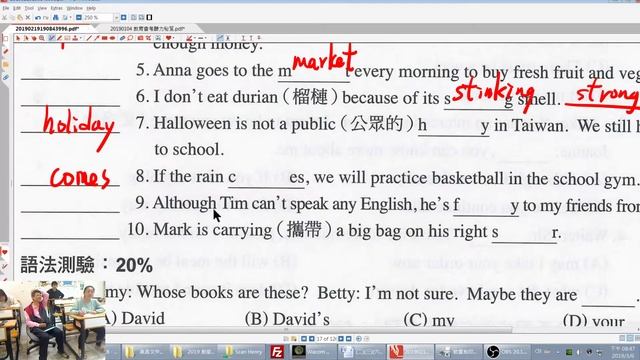The height and width of the screenshot is (360, 640).
Task: Click the chain link tool icon
Action: pyautogui.click(x=122, y=38)
